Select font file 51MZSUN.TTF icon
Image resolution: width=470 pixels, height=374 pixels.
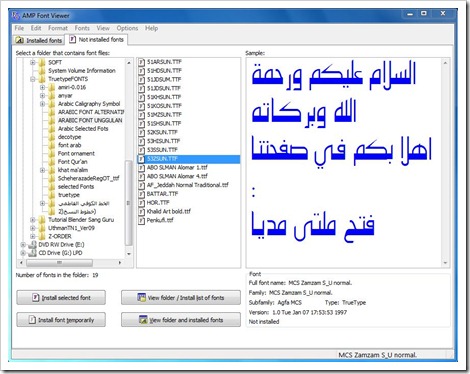(x=142, y=115)
